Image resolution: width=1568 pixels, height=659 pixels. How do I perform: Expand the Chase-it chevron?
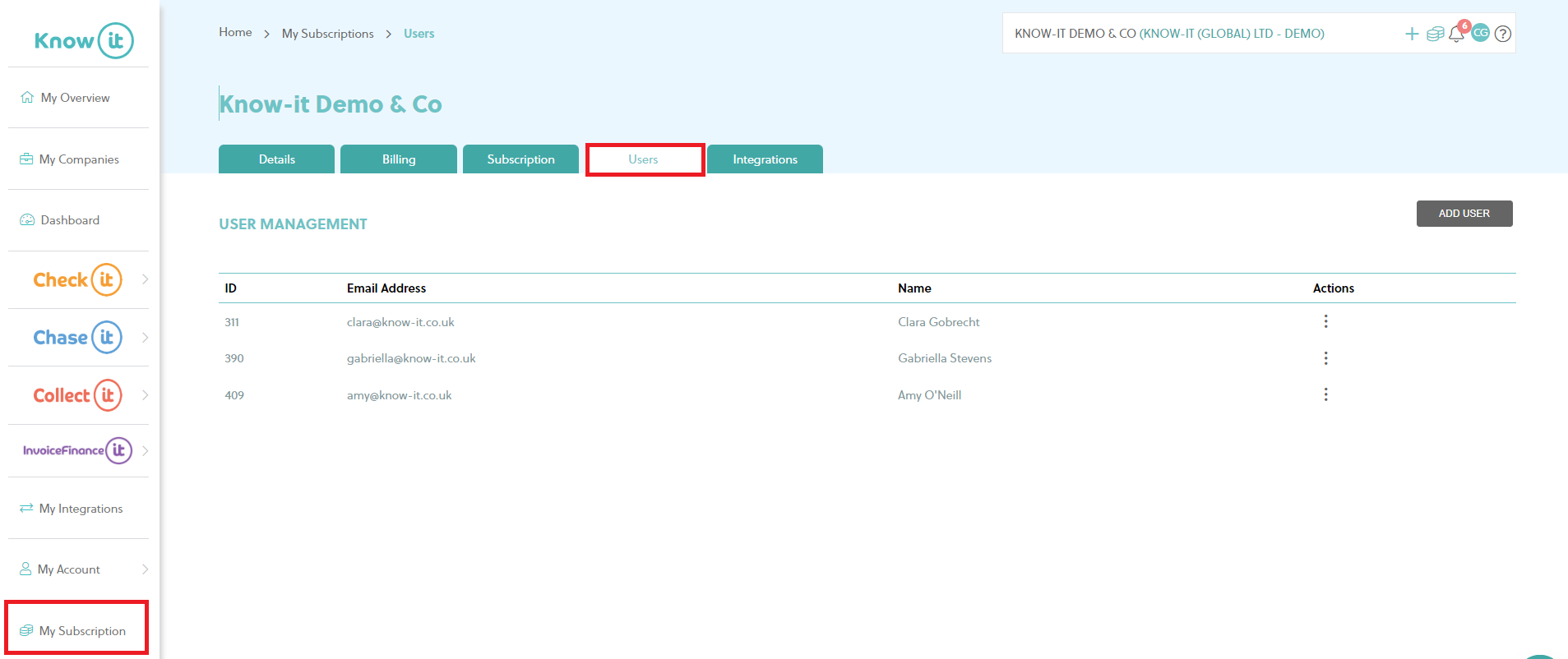[145, 338]
